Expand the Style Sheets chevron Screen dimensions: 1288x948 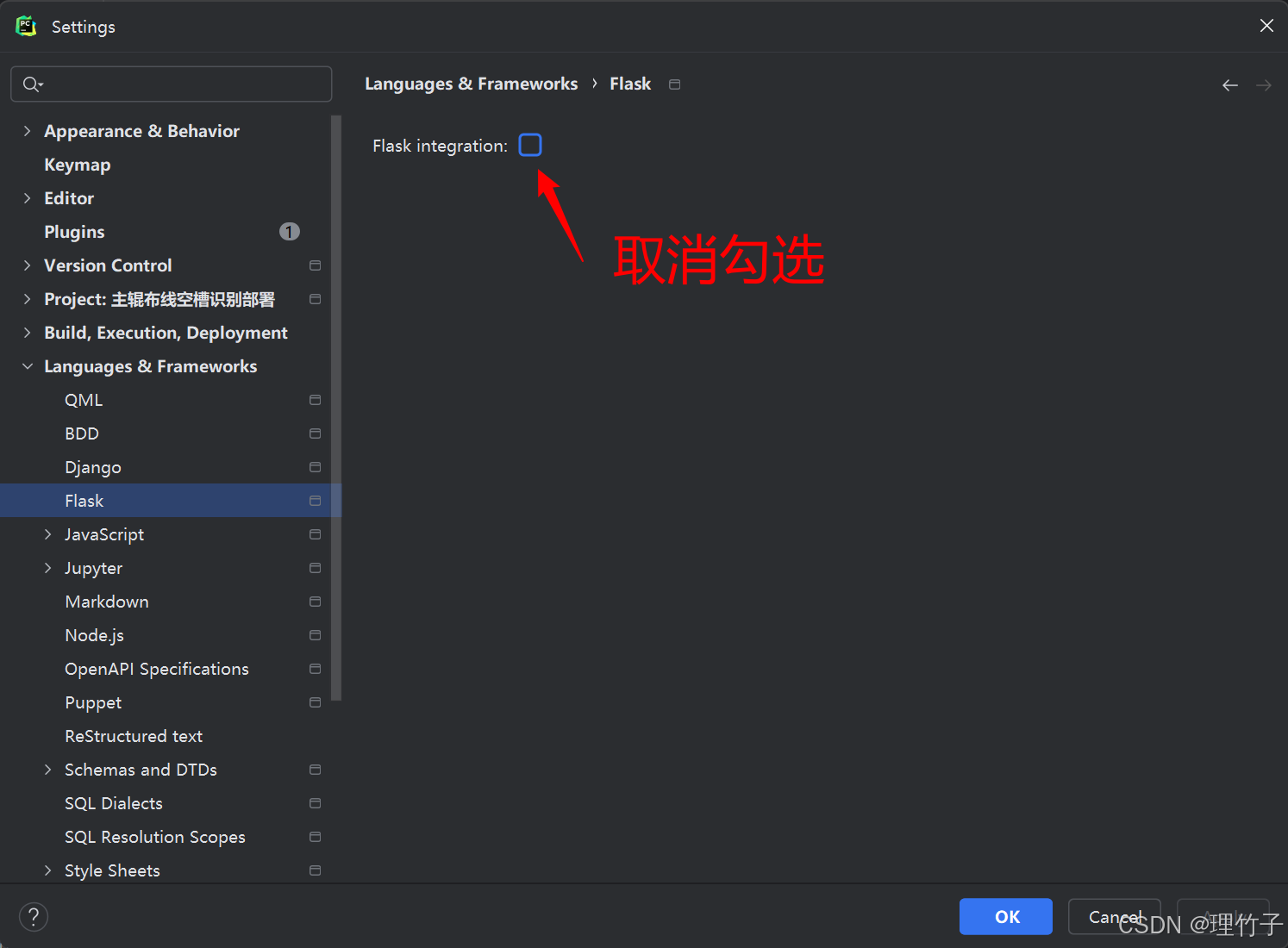[x=47, y=870]
